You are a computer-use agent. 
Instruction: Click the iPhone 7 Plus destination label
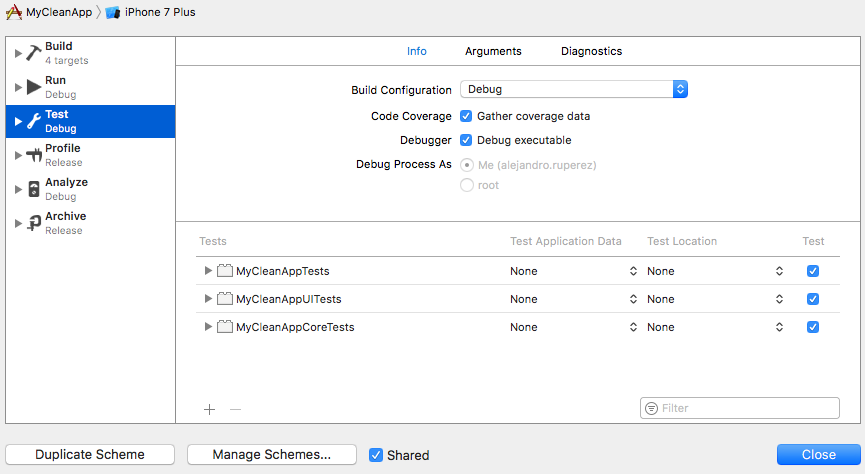point(160,12)
